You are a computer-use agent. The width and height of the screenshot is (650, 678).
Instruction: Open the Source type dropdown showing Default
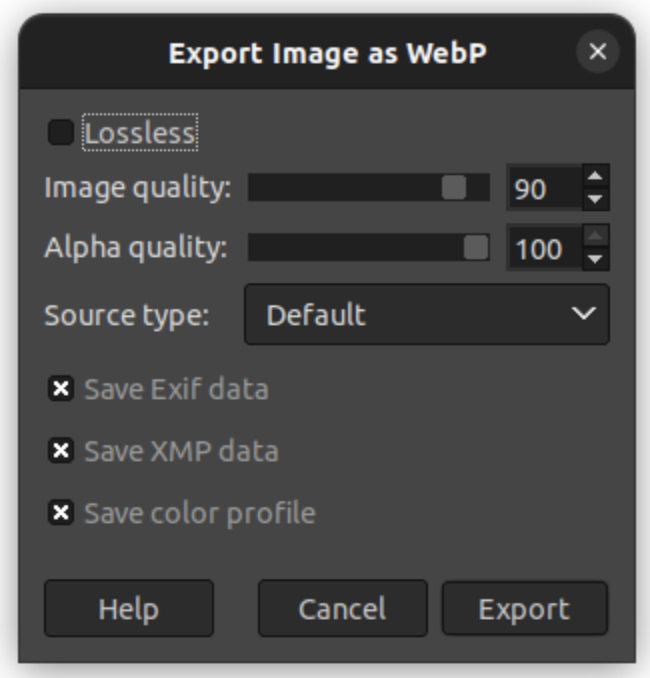425,315
